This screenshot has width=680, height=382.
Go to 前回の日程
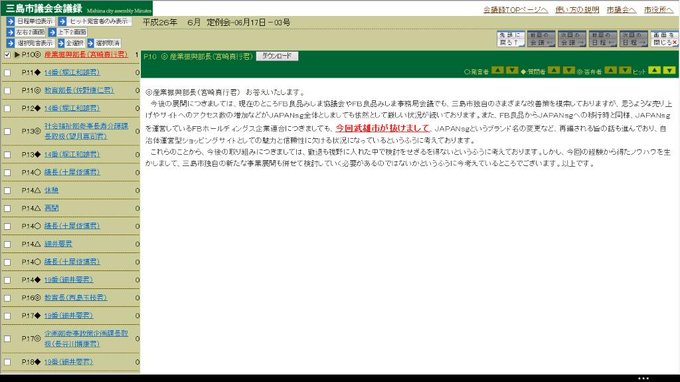click(603, 39)
